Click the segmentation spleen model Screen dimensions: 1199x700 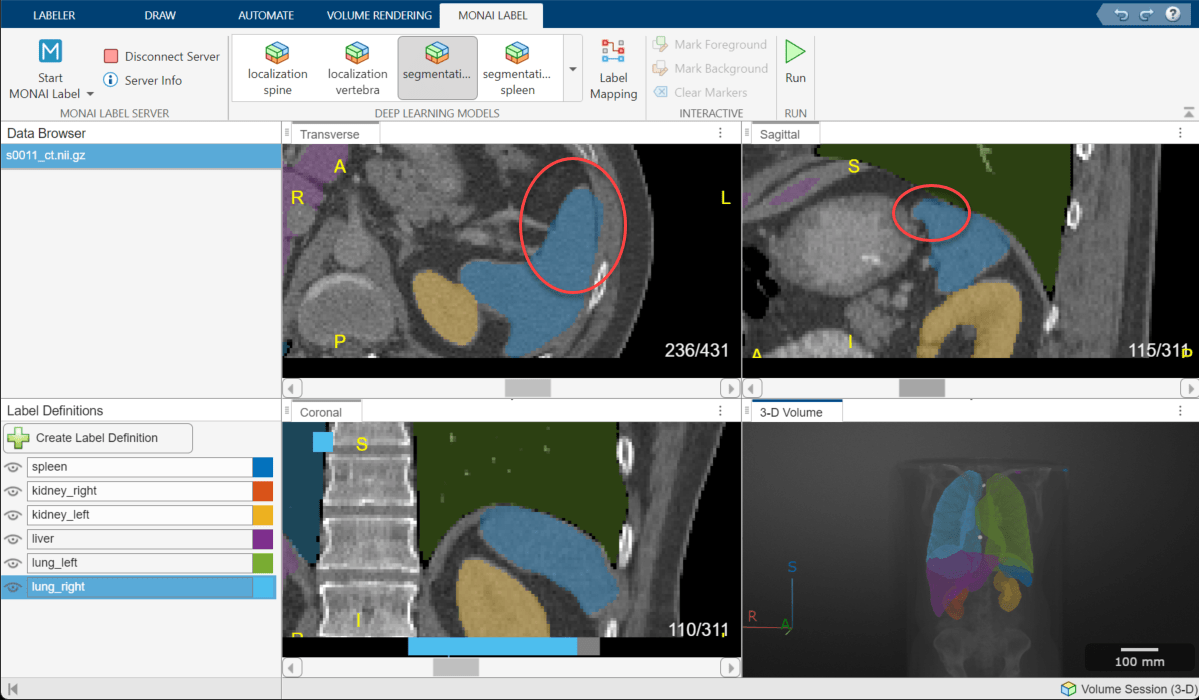point(517,66)
